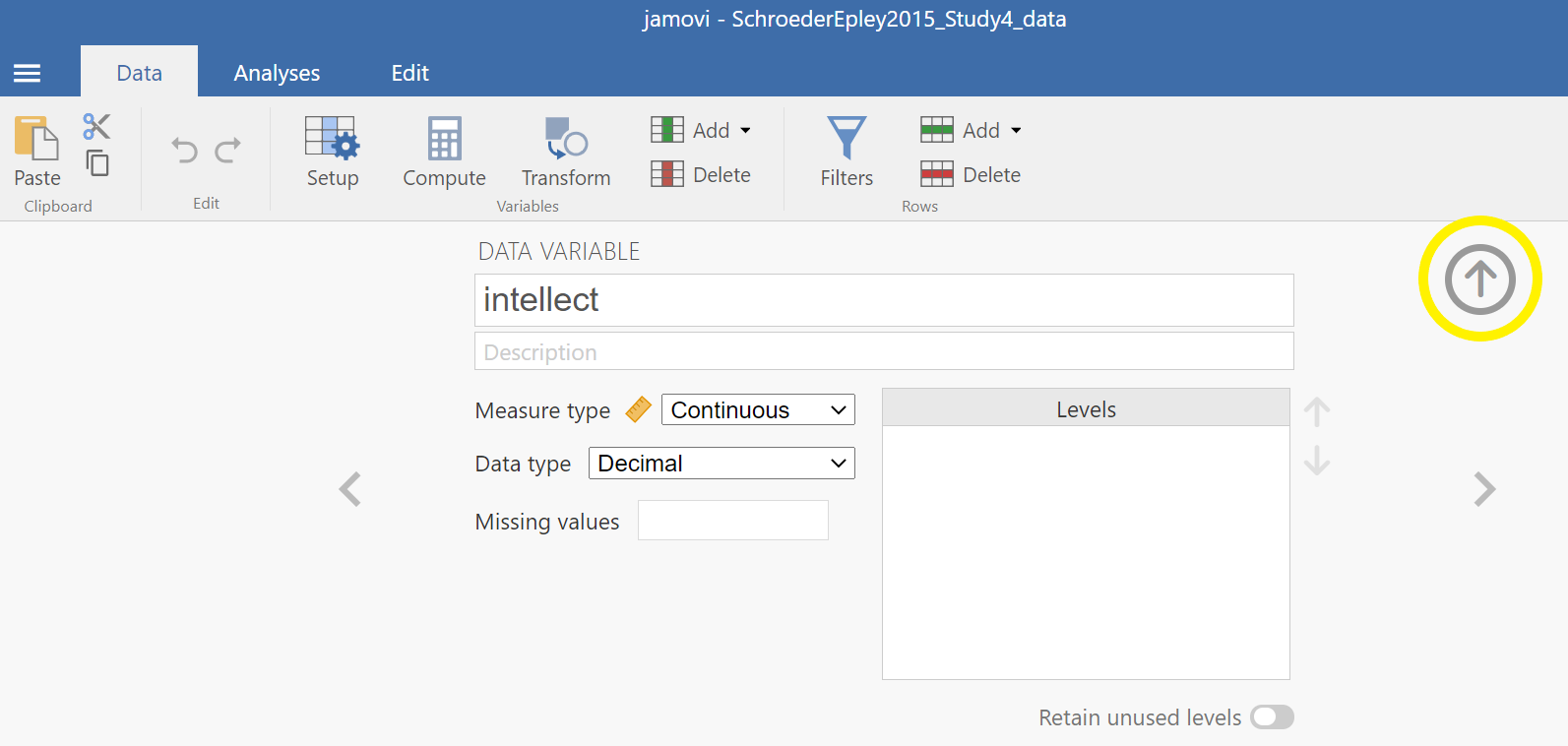The height and width of the screenshot is (746, 1568).
Task: Redo the last edit
Action: click(228, 150)
